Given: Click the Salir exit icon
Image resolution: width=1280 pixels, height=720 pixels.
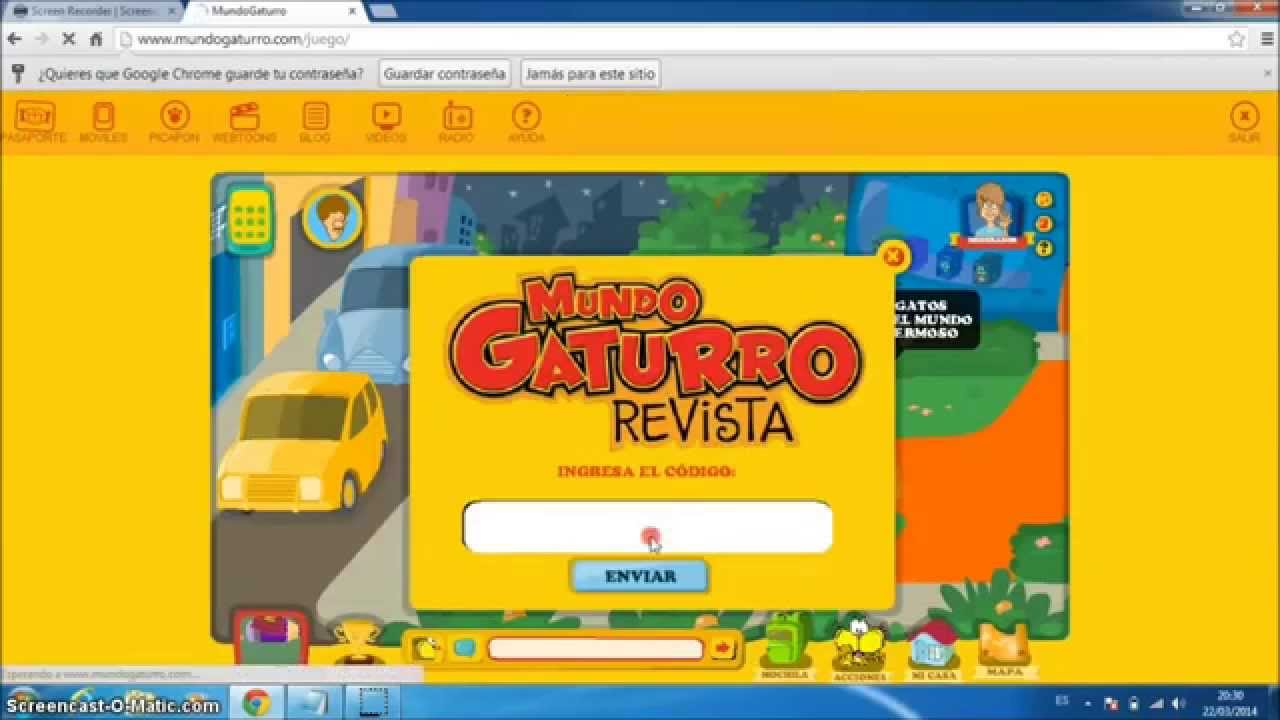Looking at the screenshot, I should click(1244, 122).
